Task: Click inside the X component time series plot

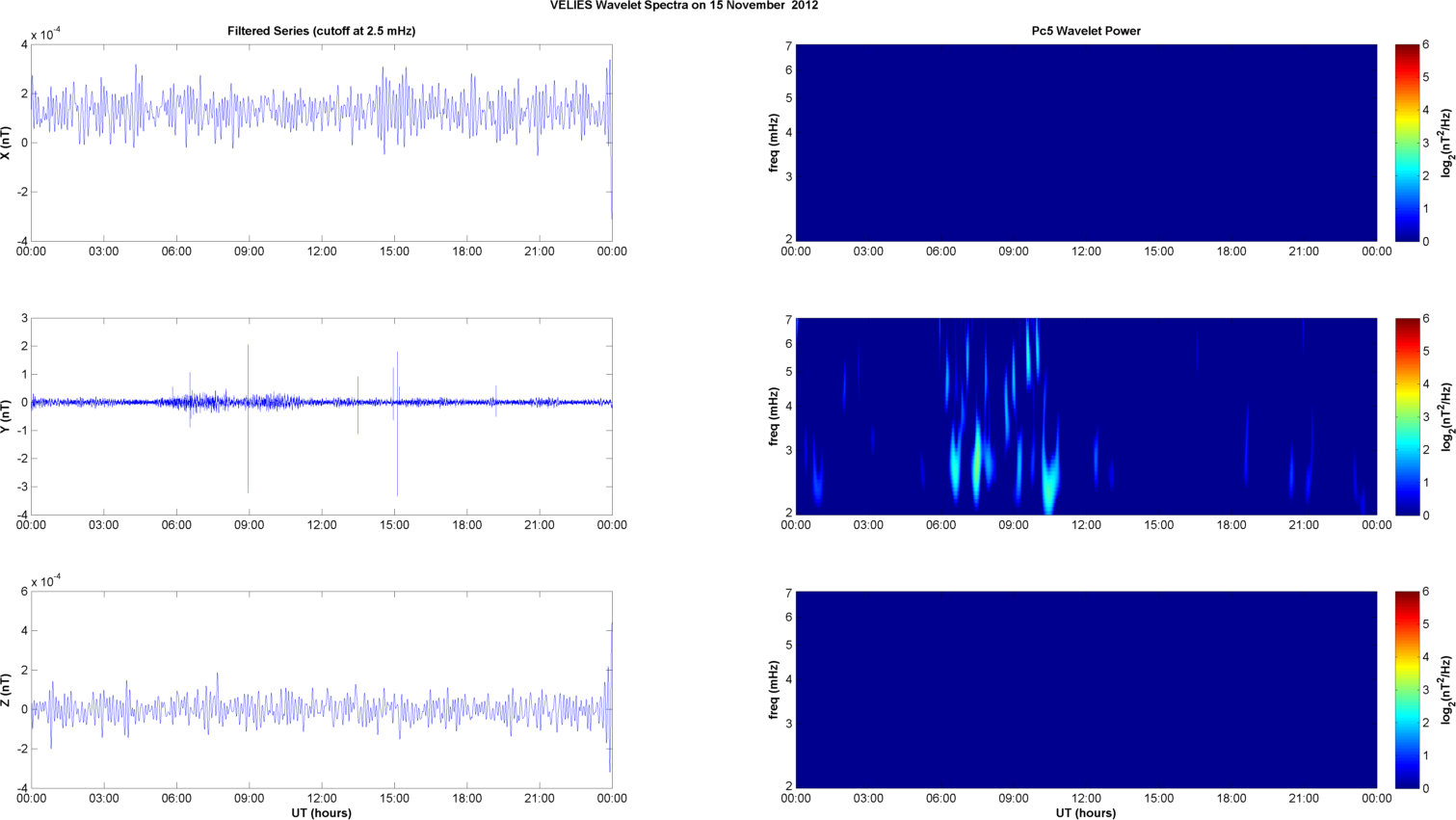Action: pos(321,143)
